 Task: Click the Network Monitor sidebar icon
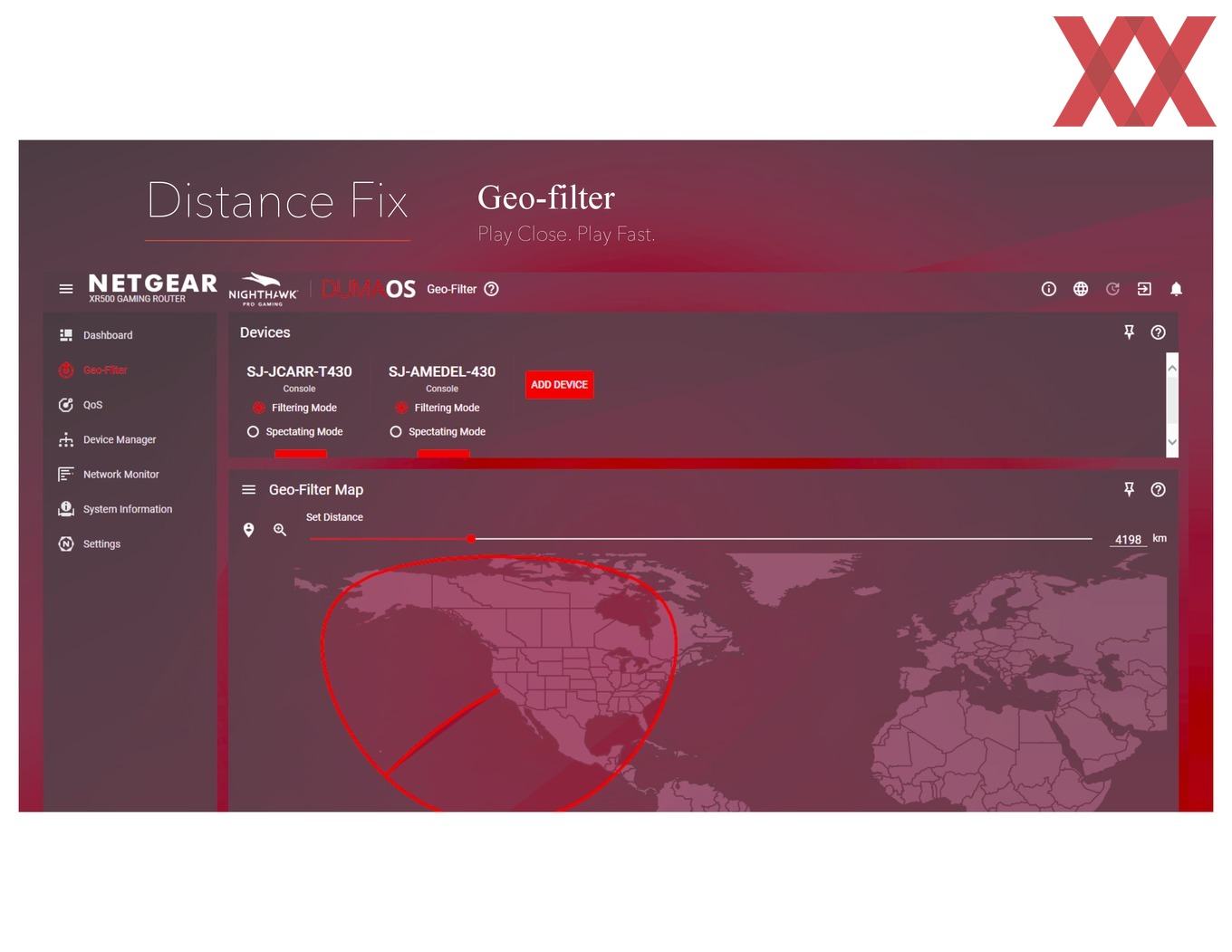[x=66, y=474]
